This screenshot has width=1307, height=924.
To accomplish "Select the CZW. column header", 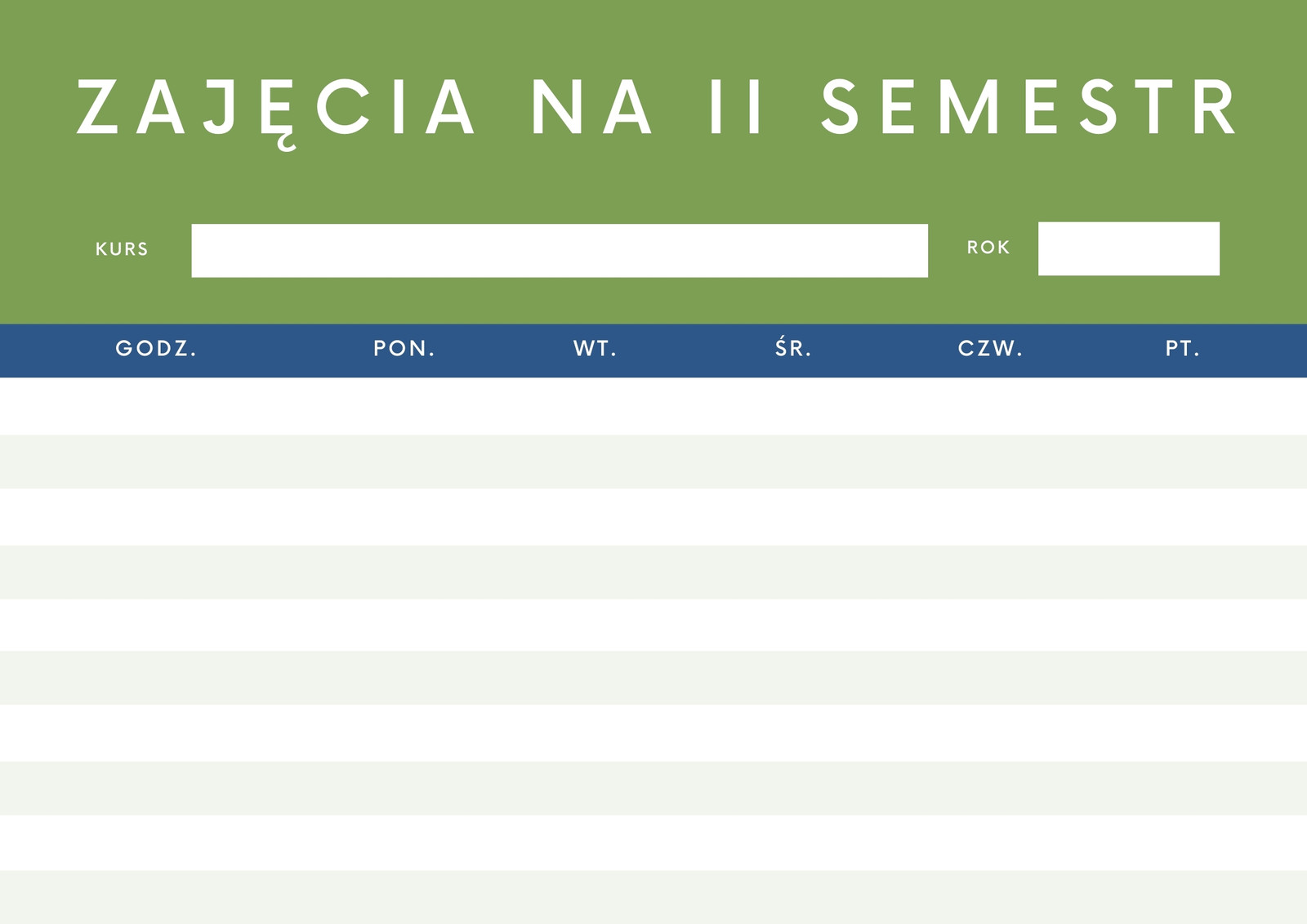I will [990, 349].
